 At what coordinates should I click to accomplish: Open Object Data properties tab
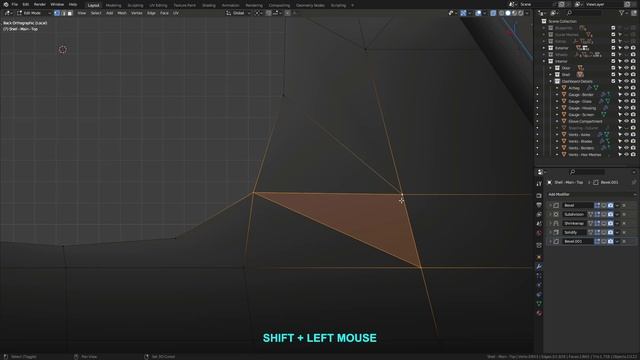click(x=539, y=304)
